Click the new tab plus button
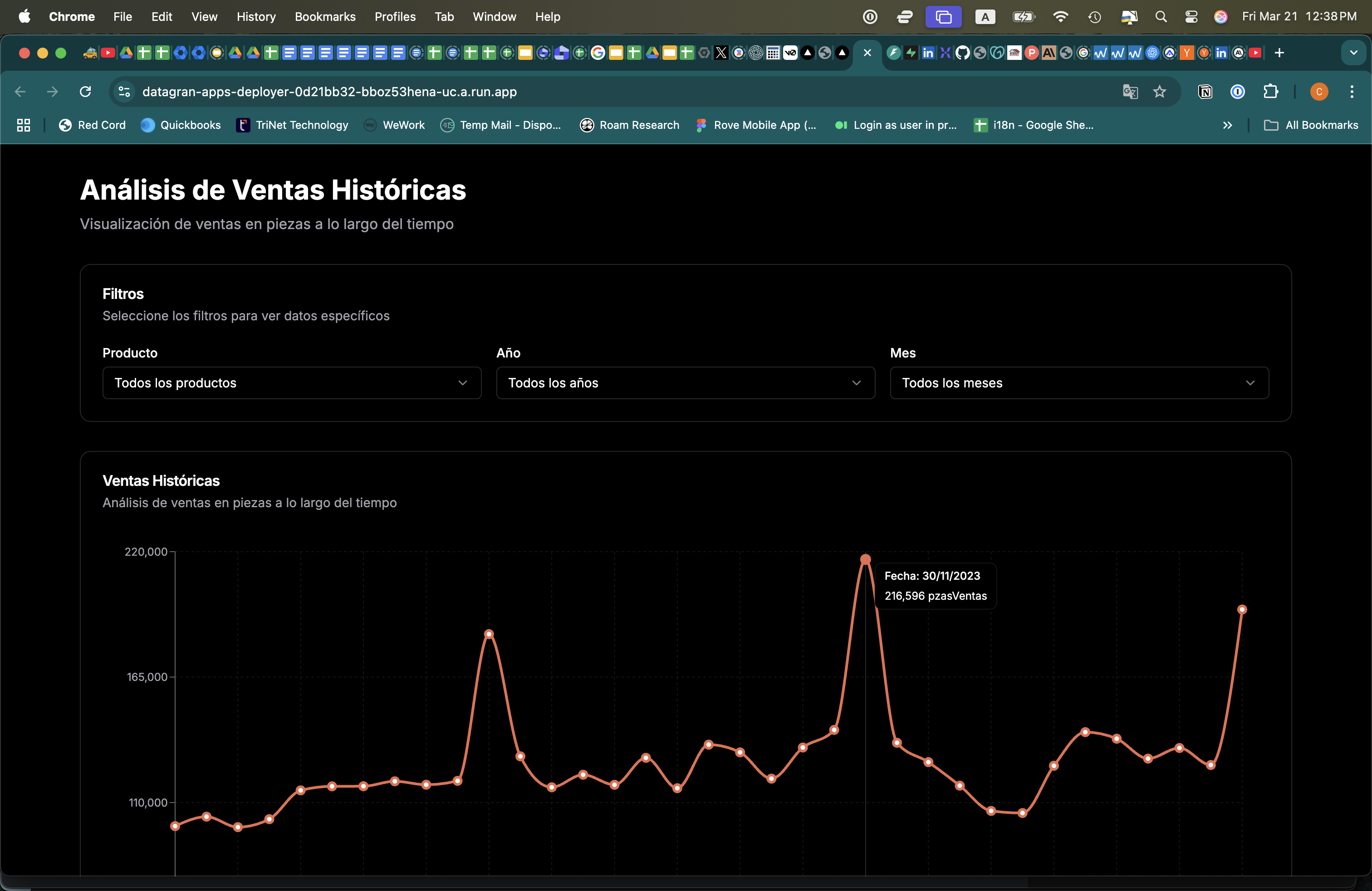This screenshot has height=891, width=1372. [x=1279, y=53]
